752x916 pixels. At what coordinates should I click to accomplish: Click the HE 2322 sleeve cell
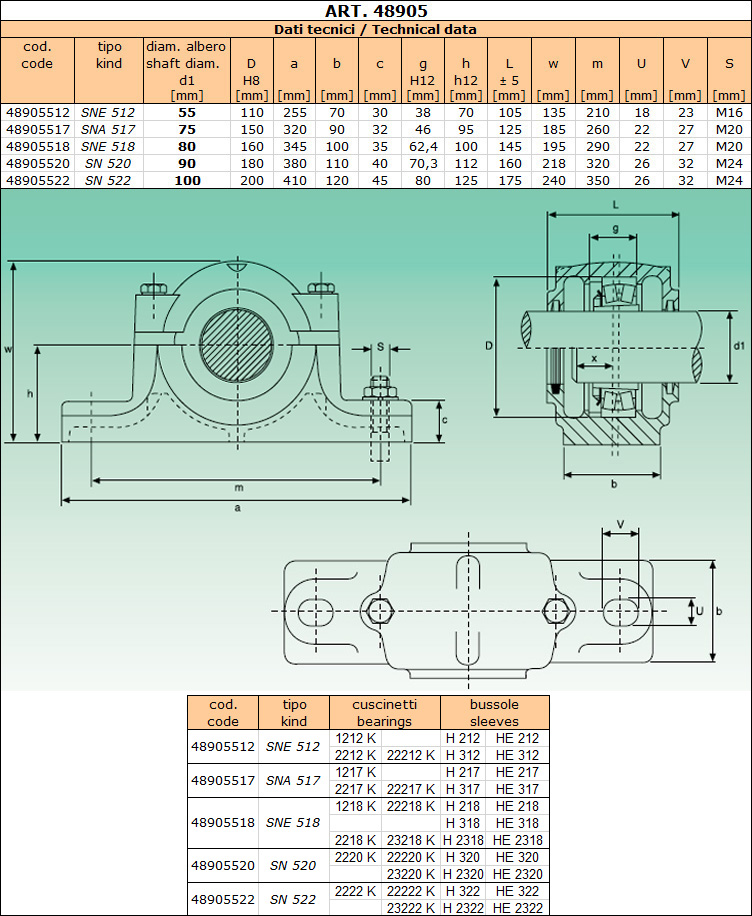pos(517,907)
